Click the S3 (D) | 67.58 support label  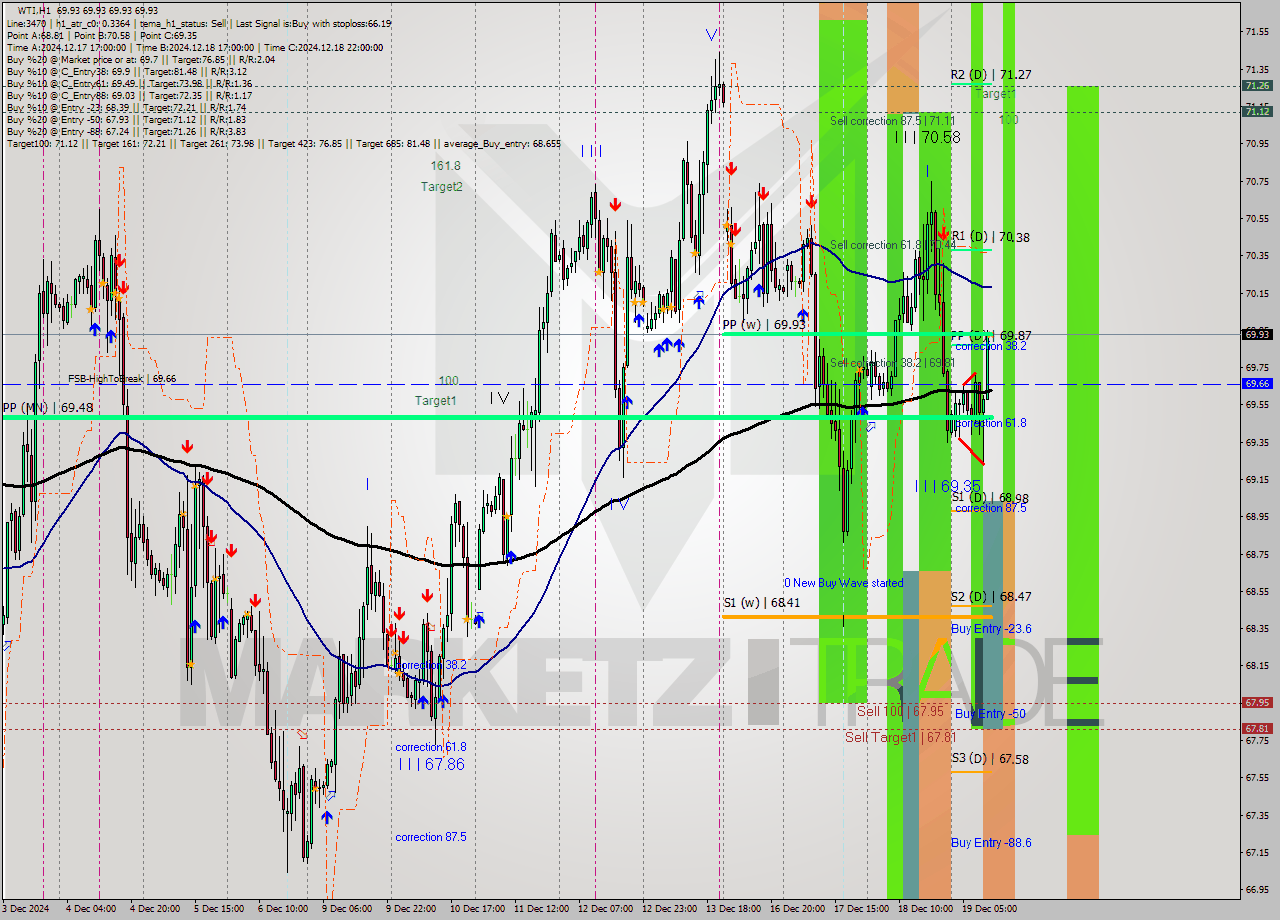[990, 759]
